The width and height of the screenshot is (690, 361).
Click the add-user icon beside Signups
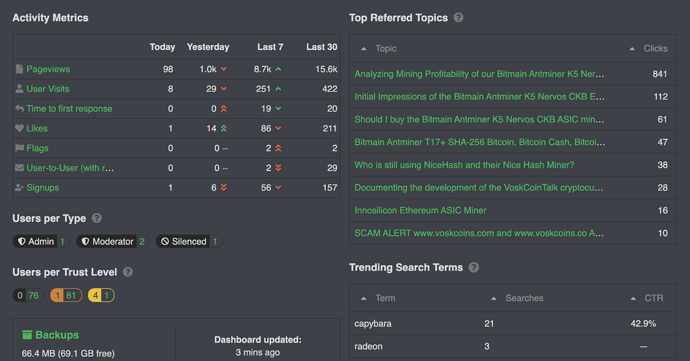(19, 188)
